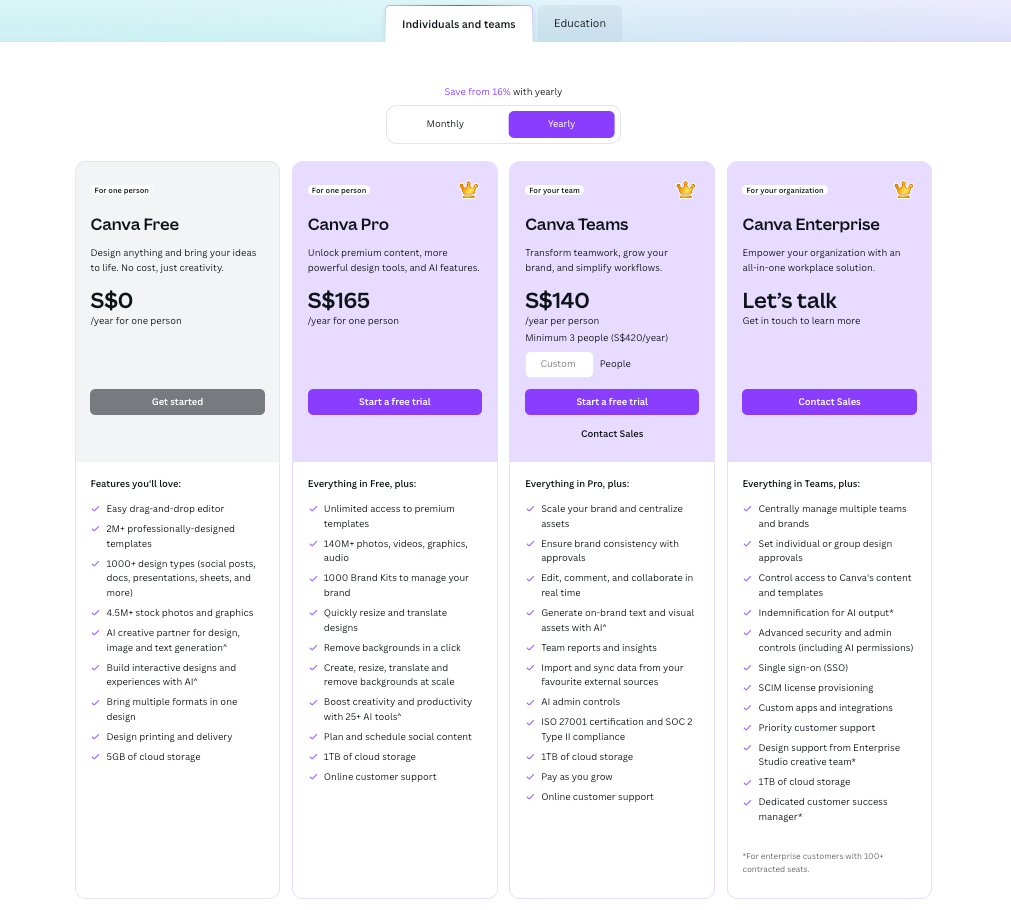Click the crown icon on Canva Teams card
Viewport: 1011px width, 910px height.
click(x=685, y=190)
